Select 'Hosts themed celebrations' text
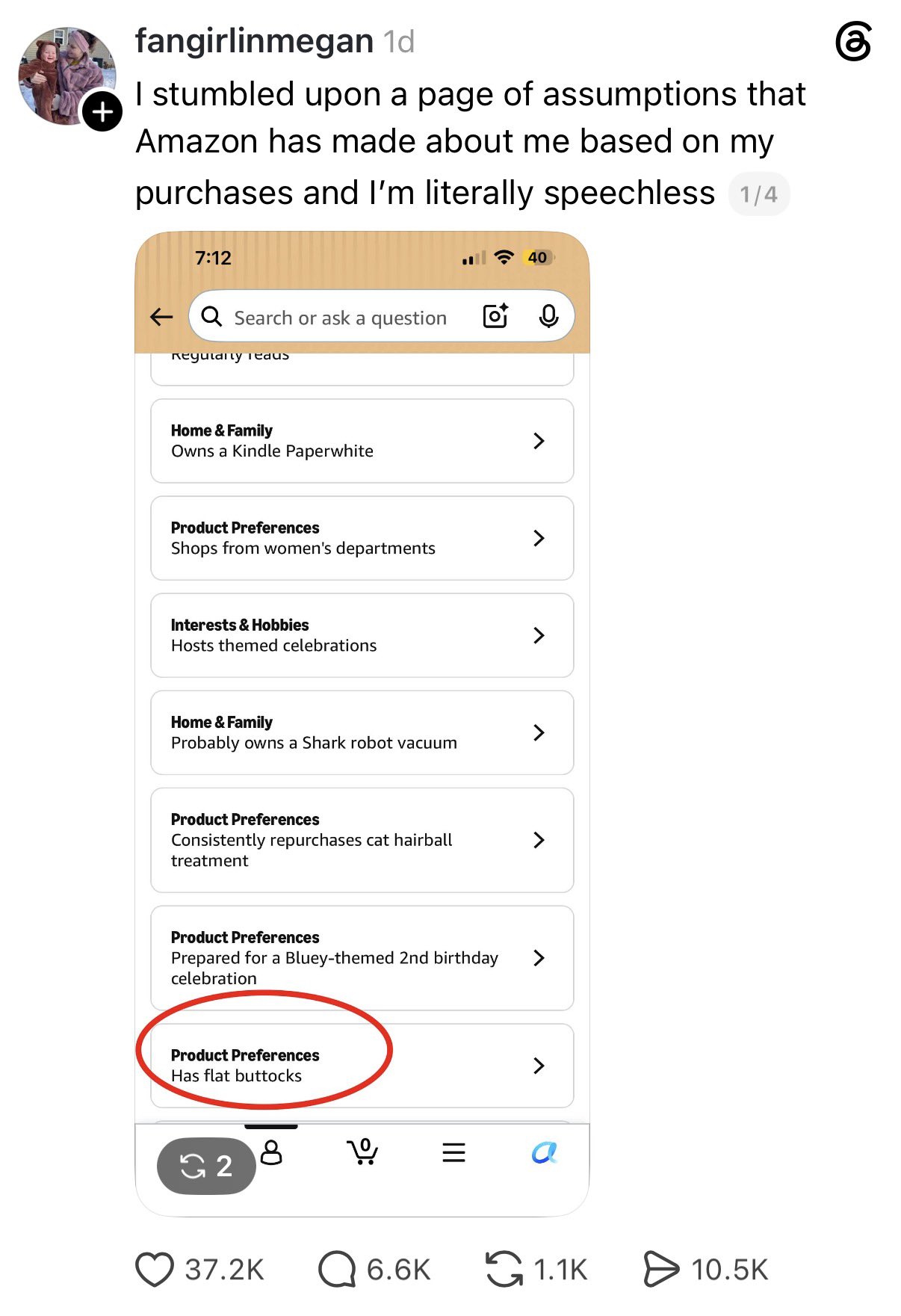Screen dimensions: 901x1316 [x=273, y=646]
